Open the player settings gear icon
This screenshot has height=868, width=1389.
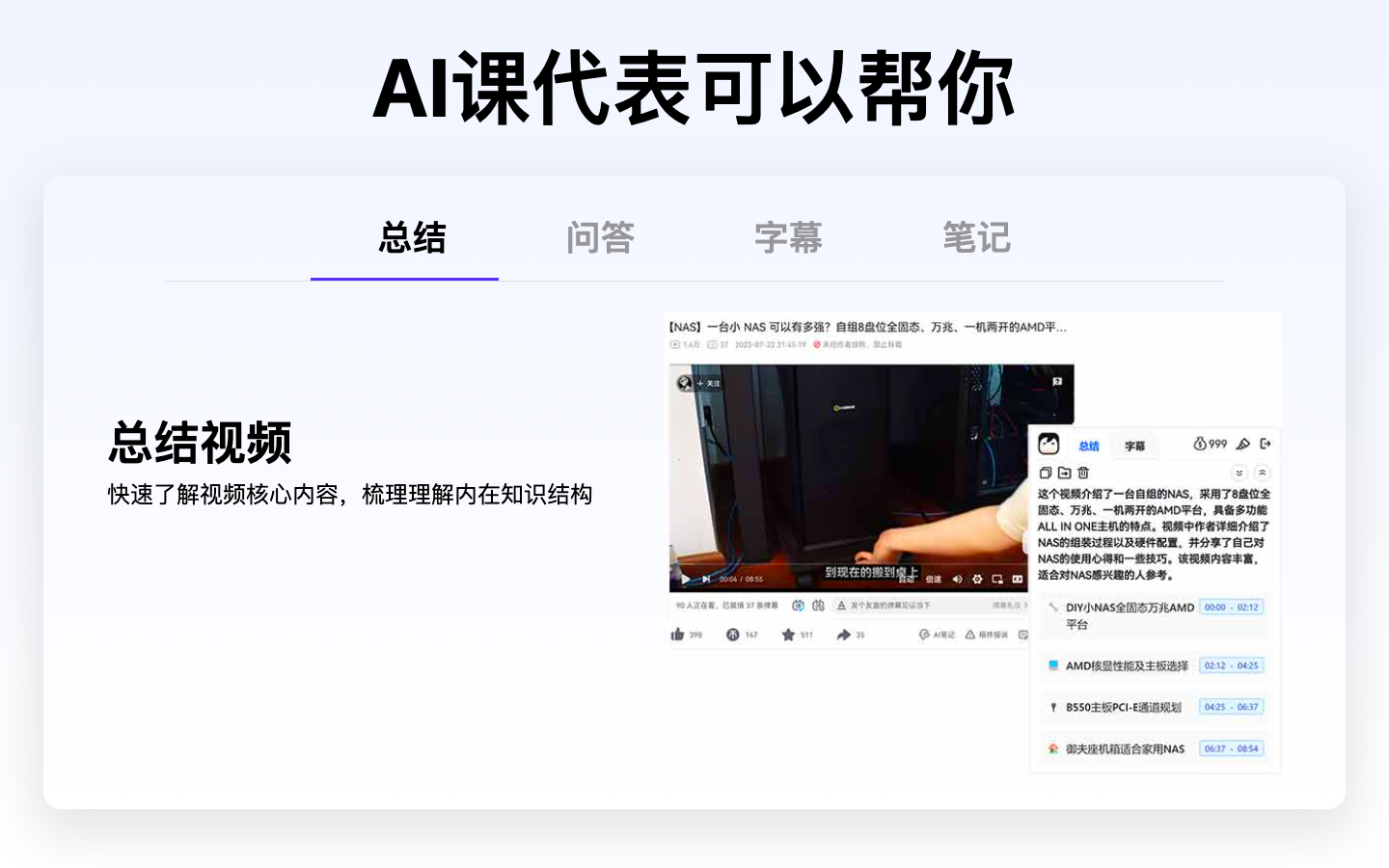tap(977, 580)
